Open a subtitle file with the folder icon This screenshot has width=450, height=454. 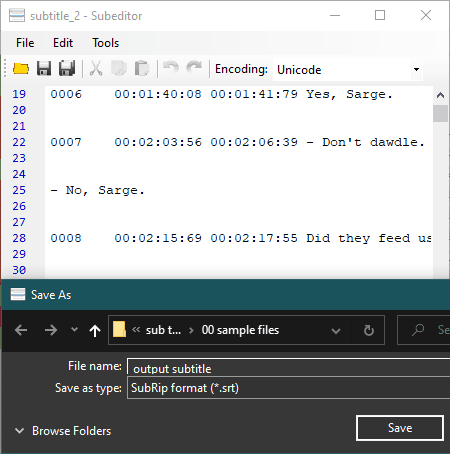click(x=21, y=69)
